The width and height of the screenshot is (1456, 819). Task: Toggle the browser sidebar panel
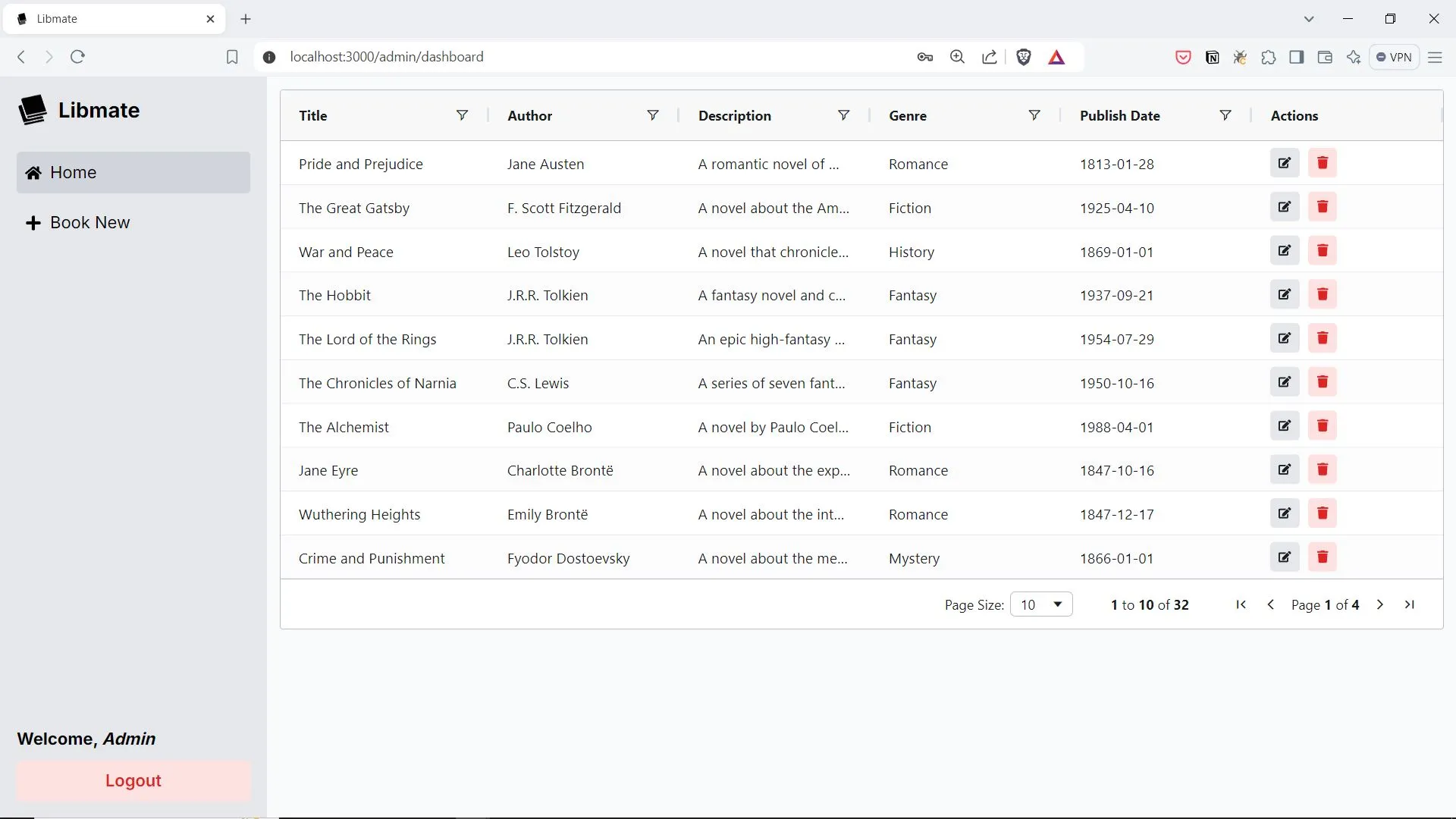click(1297, 57)
